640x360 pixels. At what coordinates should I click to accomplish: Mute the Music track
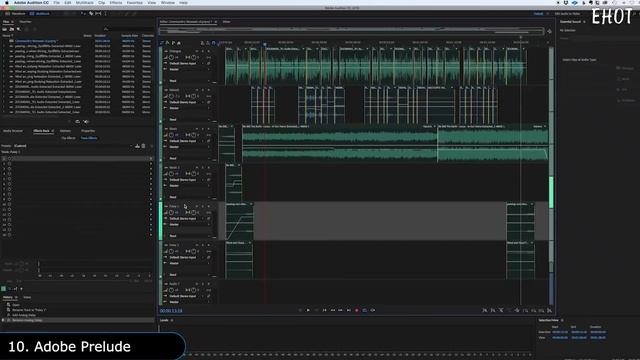(x=197, y=129)
